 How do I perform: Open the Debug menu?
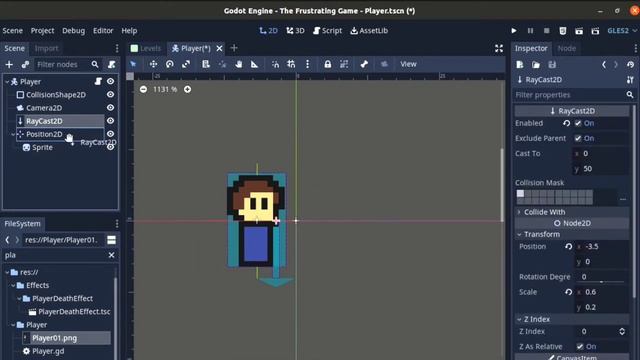73,31
